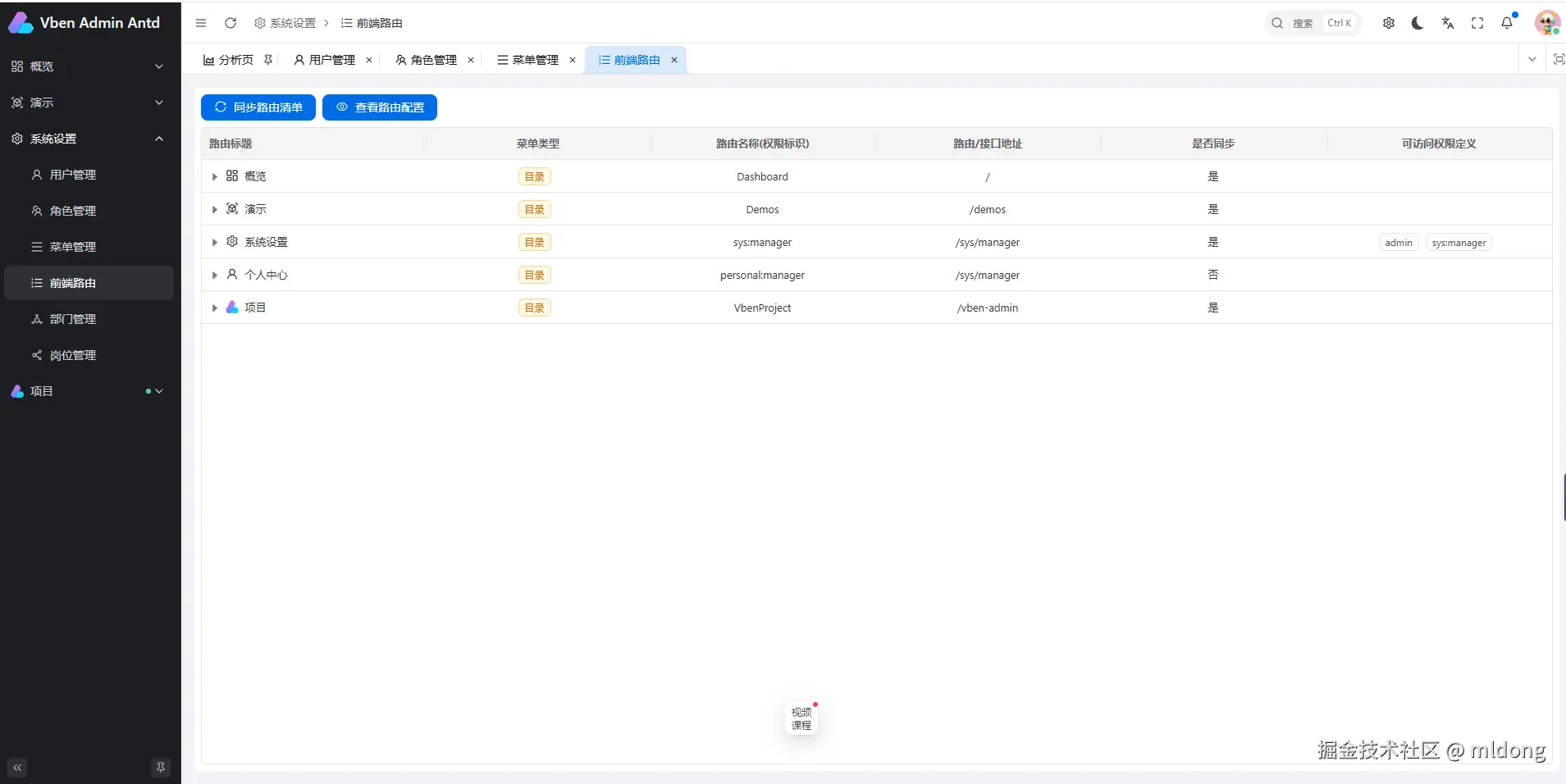Switch to the 角色管理 tab
This screenshot has width=1566, height=784.
point(434,60)
